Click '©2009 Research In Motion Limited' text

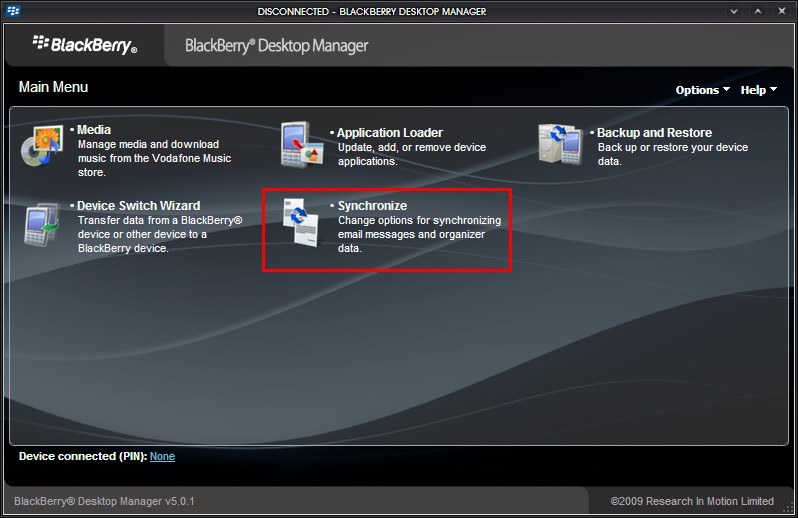(x=692, y=501)
